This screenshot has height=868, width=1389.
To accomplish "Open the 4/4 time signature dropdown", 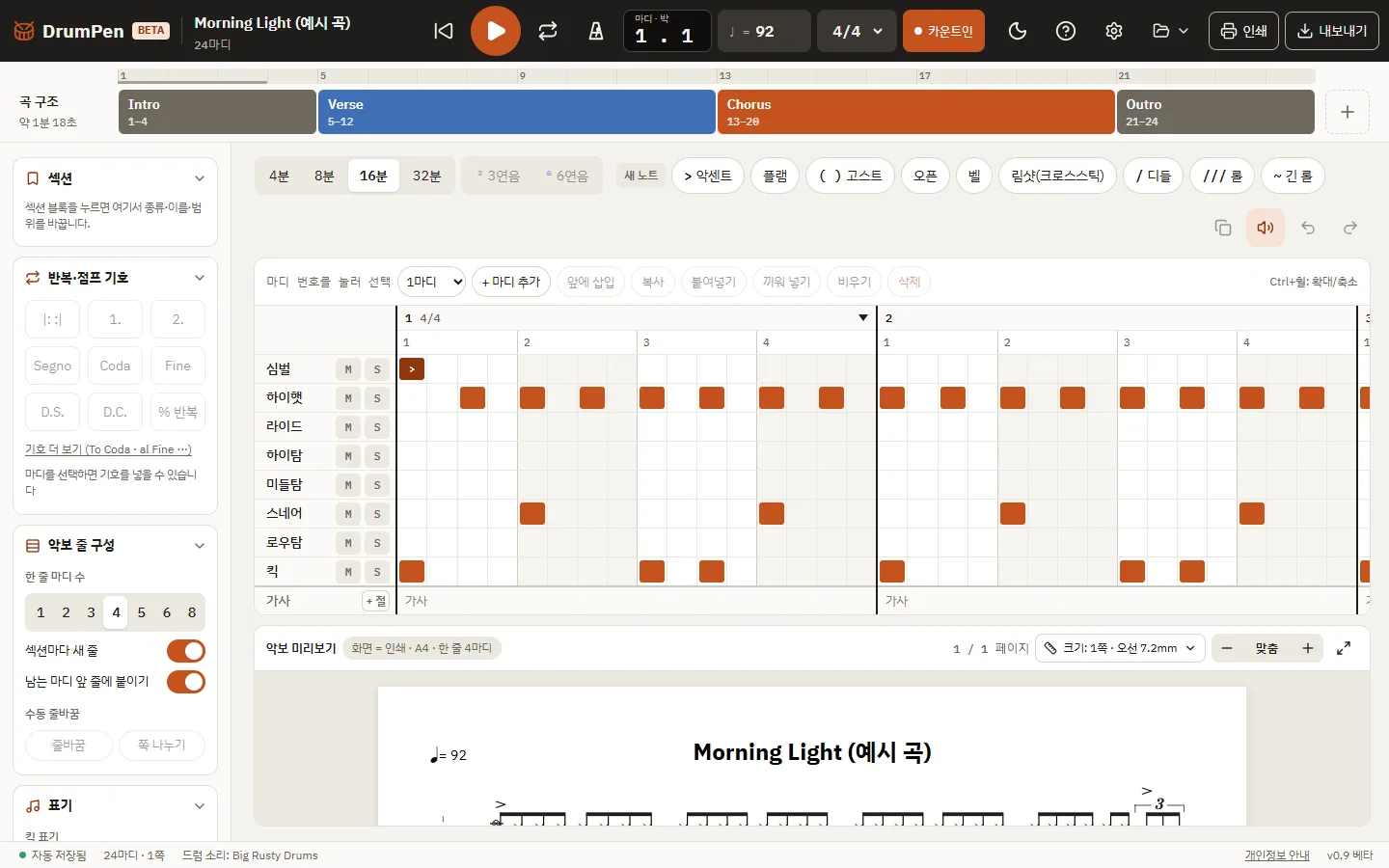I will pyautogui.click(x=857, y=31).
